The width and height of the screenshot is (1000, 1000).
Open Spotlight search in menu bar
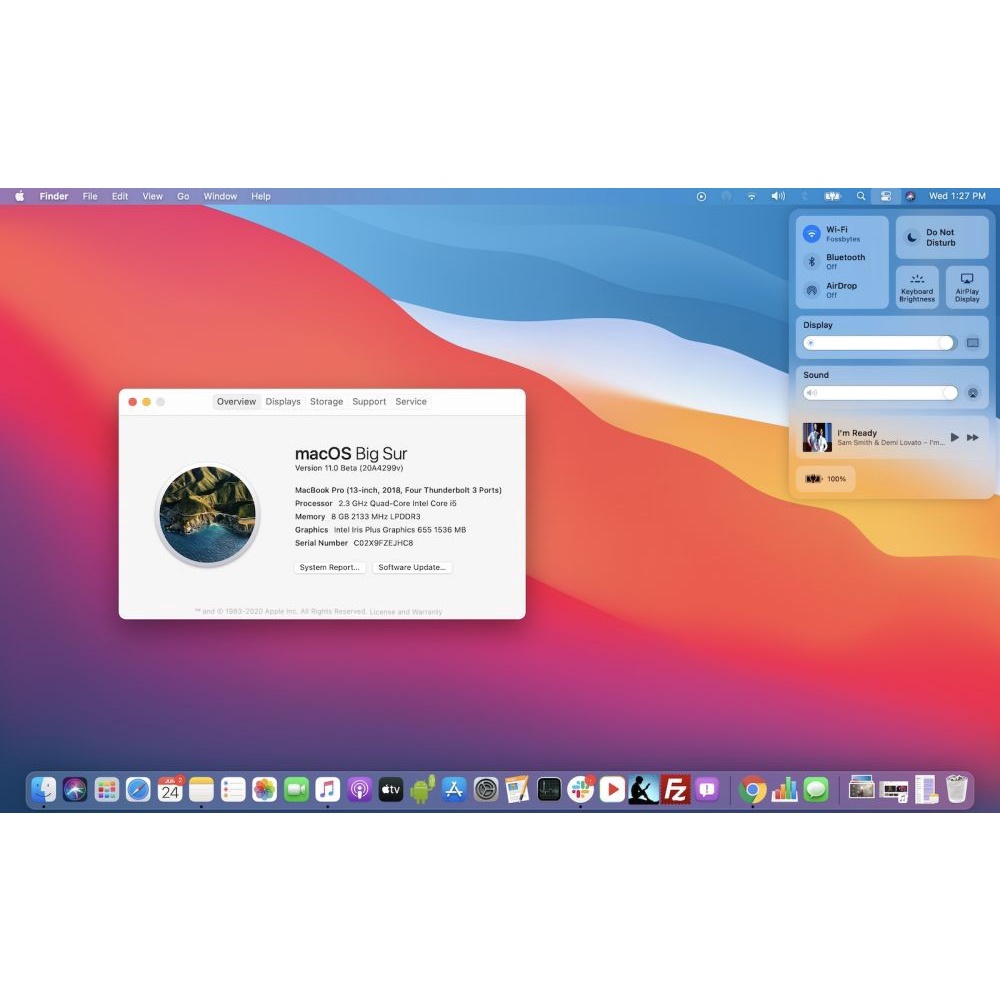pyautogui.click(x=860, y=196)
